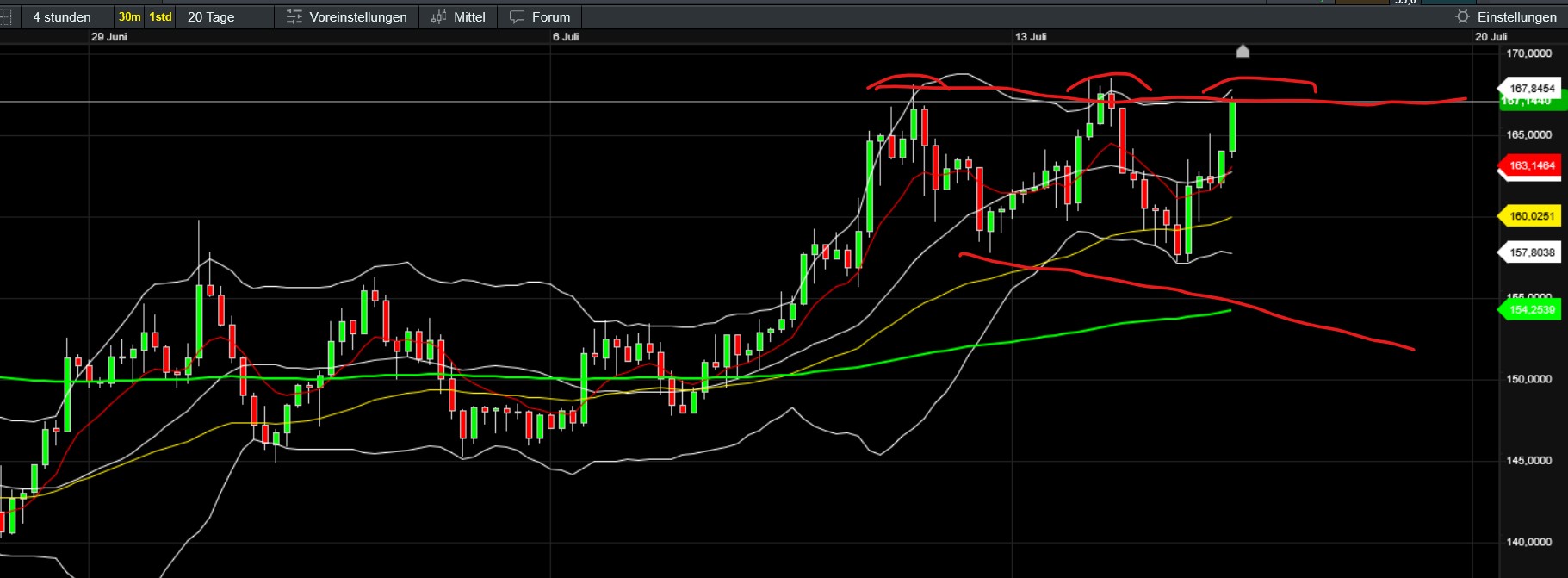Select the green 154,2539 moving average label
The image size is (1568, 578).
(x=1529, y=309)
